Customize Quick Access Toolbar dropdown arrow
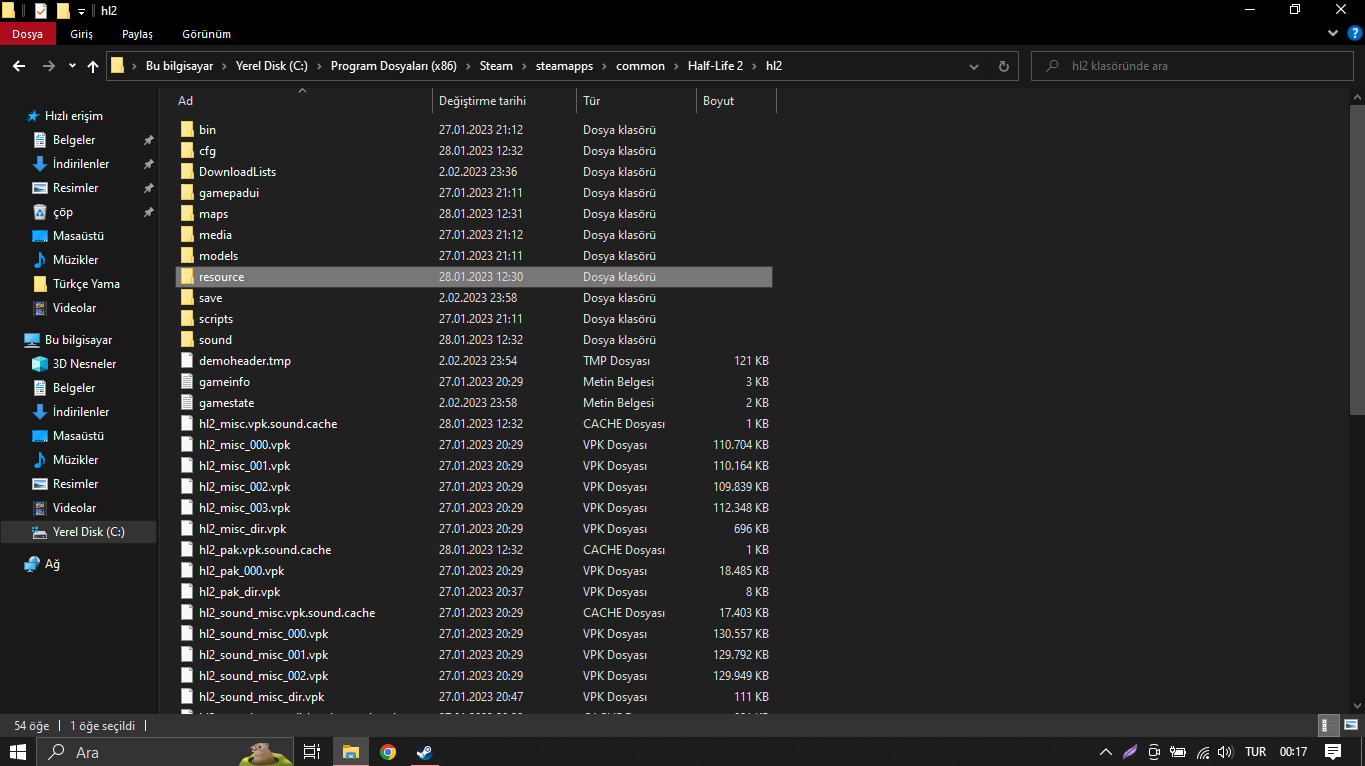1365x766 pixels. (81, 11)
